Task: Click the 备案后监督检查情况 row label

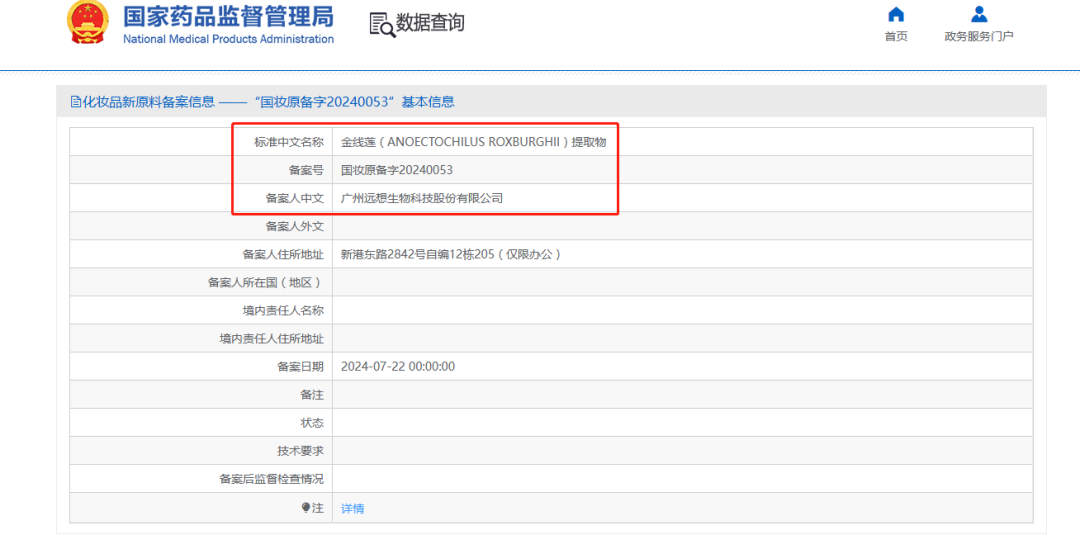Action: [271, 479]
